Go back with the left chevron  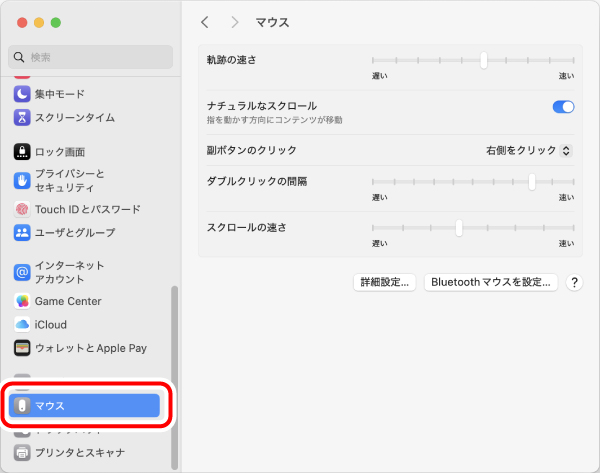205,22
